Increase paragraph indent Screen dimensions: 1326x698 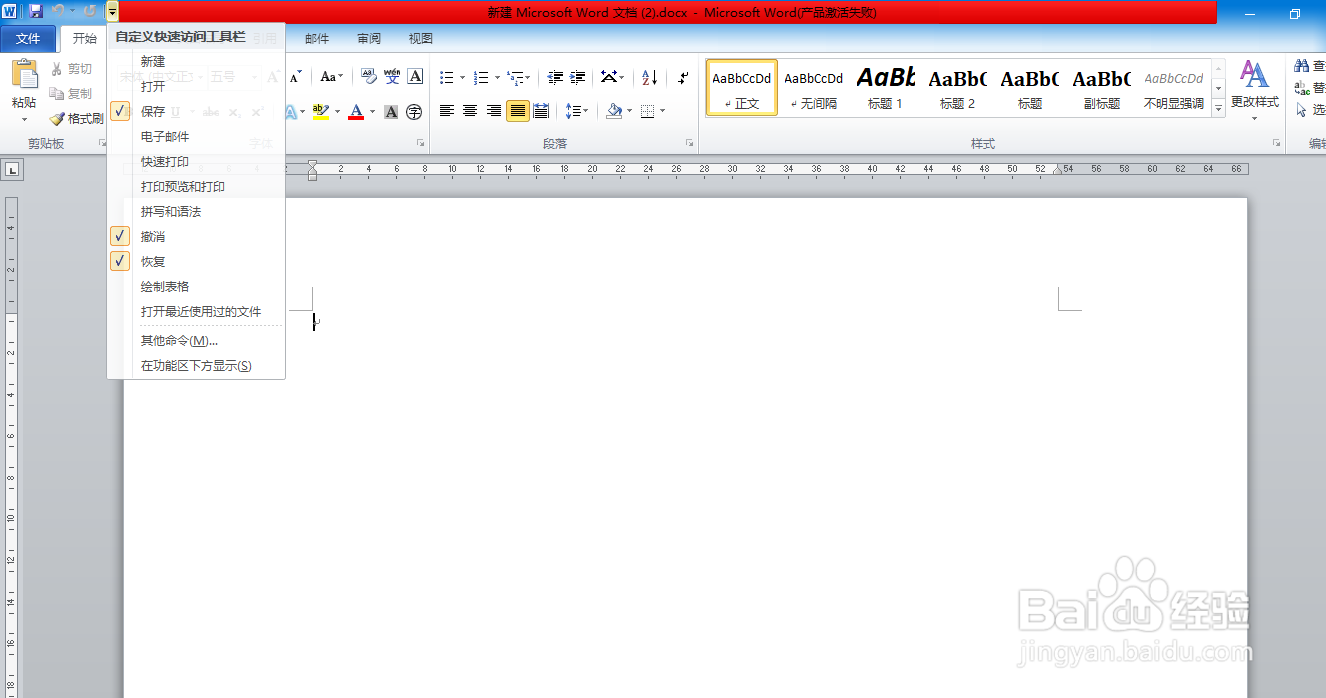pyautogui.click(x=578, y=77)
